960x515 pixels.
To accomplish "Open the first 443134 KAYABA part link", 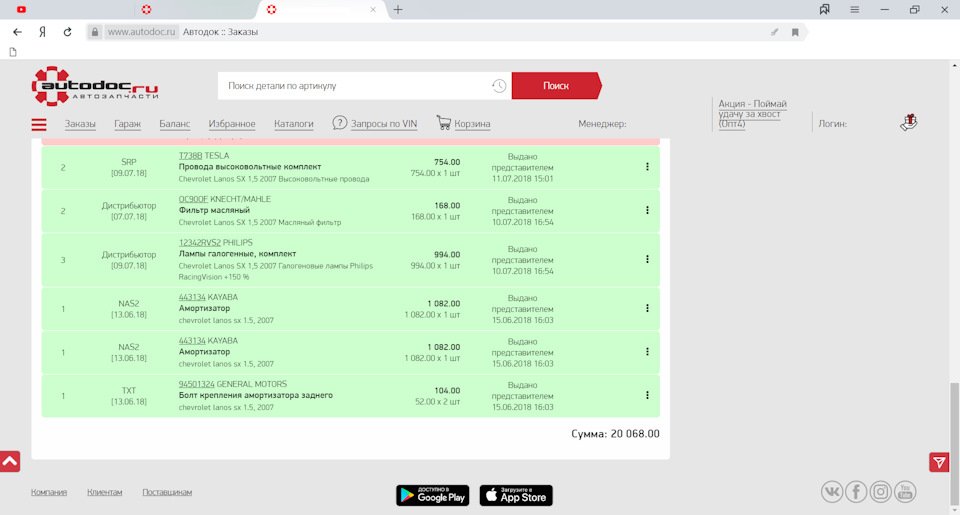I will pyautogui.click(x=192, y=297).
